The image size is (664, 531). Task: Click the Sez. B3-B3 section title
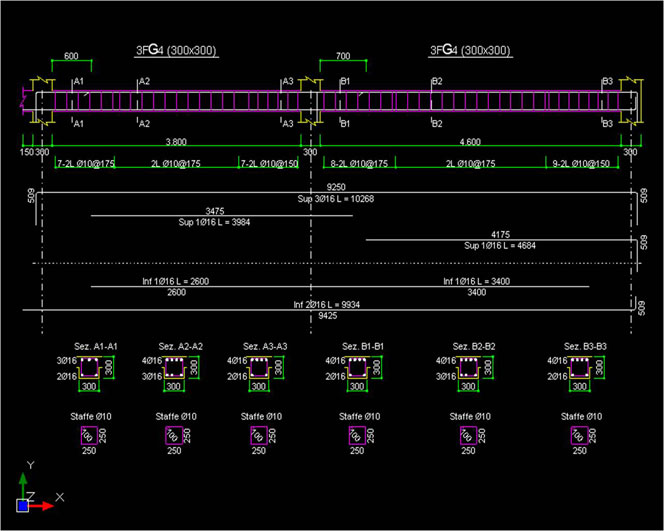tap(585, 346)
